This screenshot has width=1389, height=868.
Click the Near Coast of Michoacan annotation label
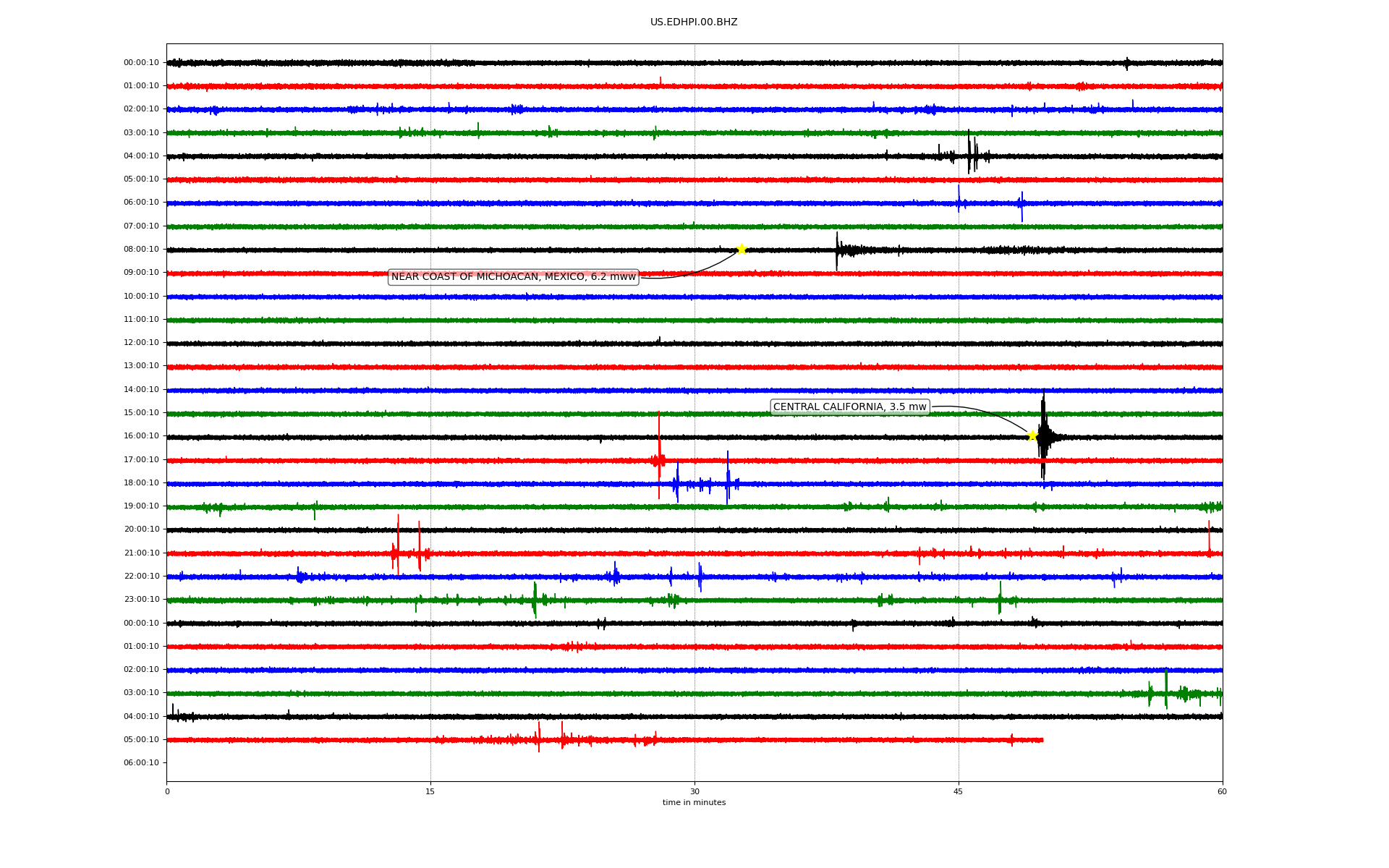(513, 277)
